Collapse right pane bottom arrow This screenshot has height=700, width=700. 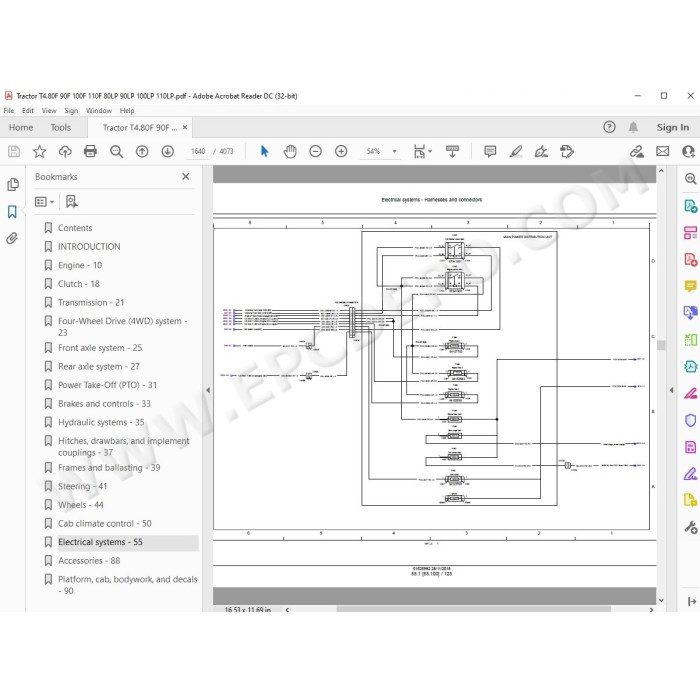[692, 602]
